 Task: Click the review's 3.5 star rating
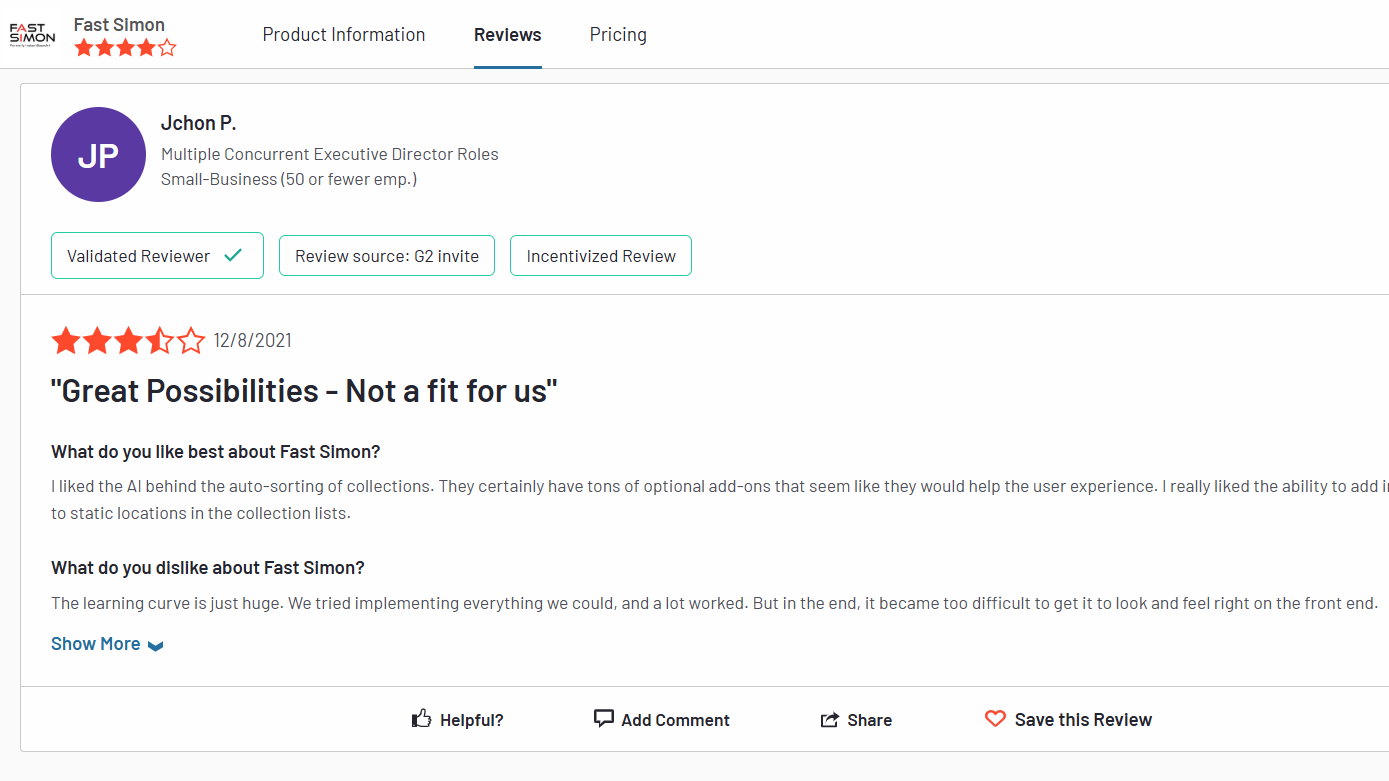[x=127, y=341]
